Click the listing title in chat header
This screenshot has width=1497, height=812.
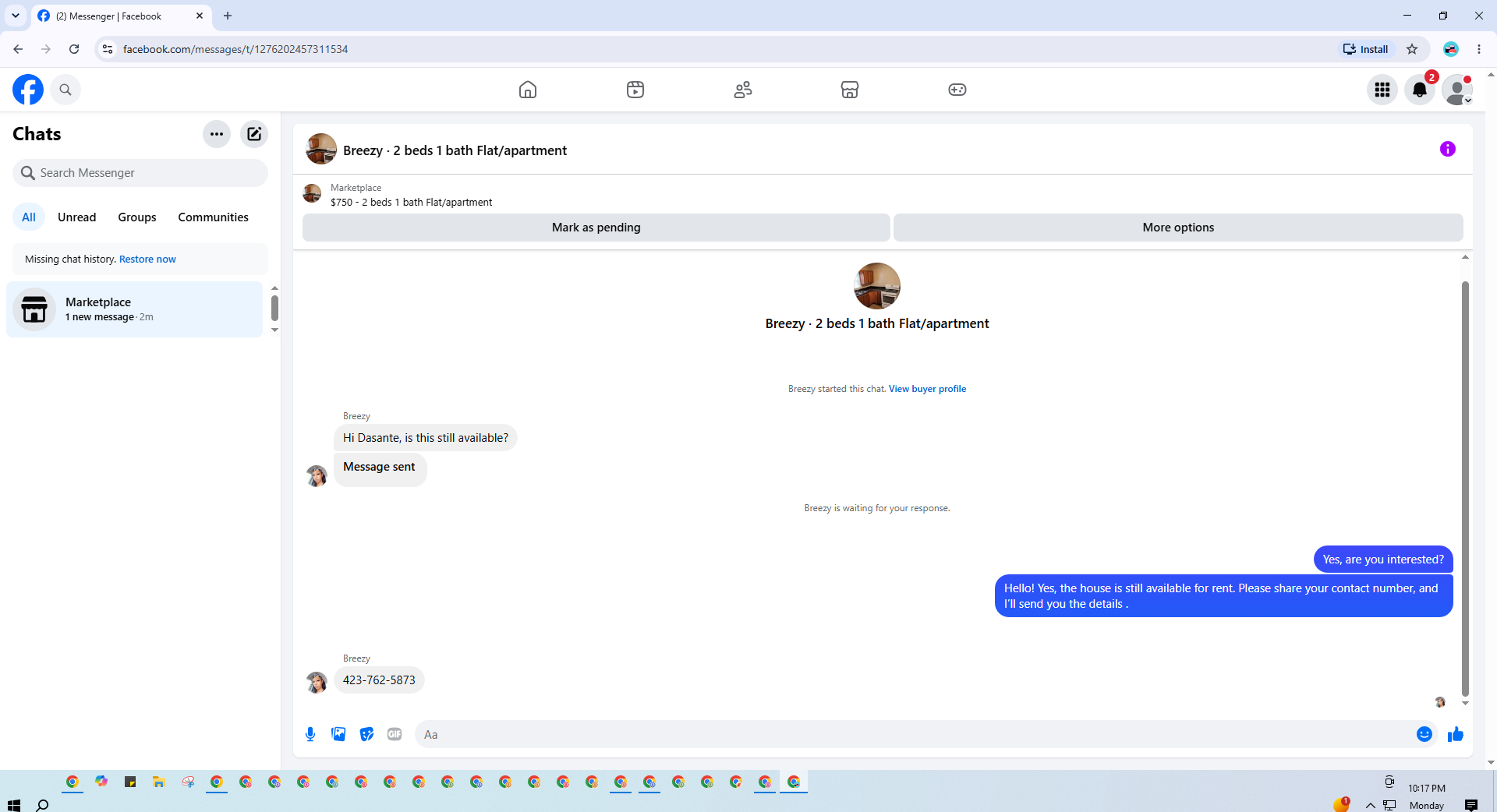click(455, 150)
